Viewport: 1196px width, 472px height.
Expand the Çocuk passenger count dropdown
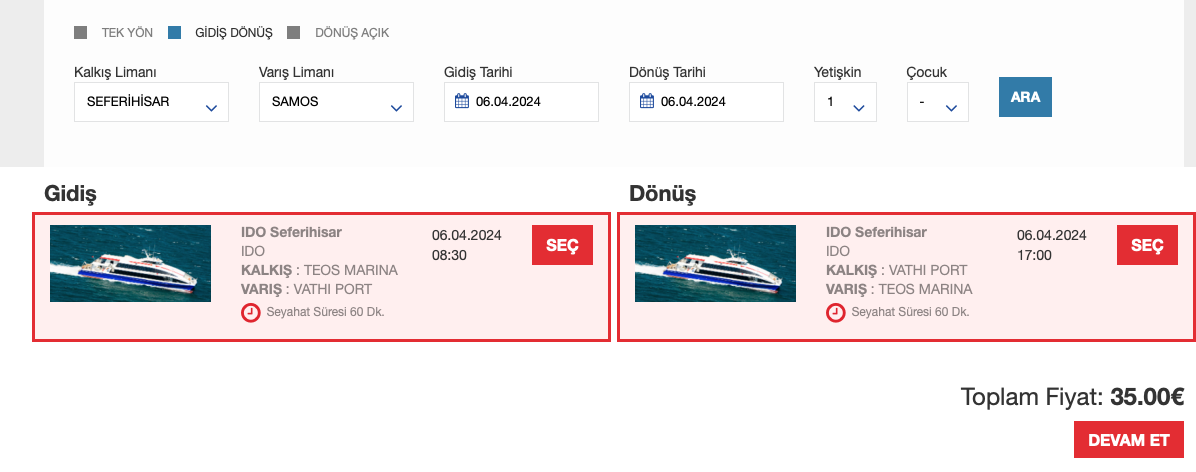pyautogui.click(x=937, y=102)
